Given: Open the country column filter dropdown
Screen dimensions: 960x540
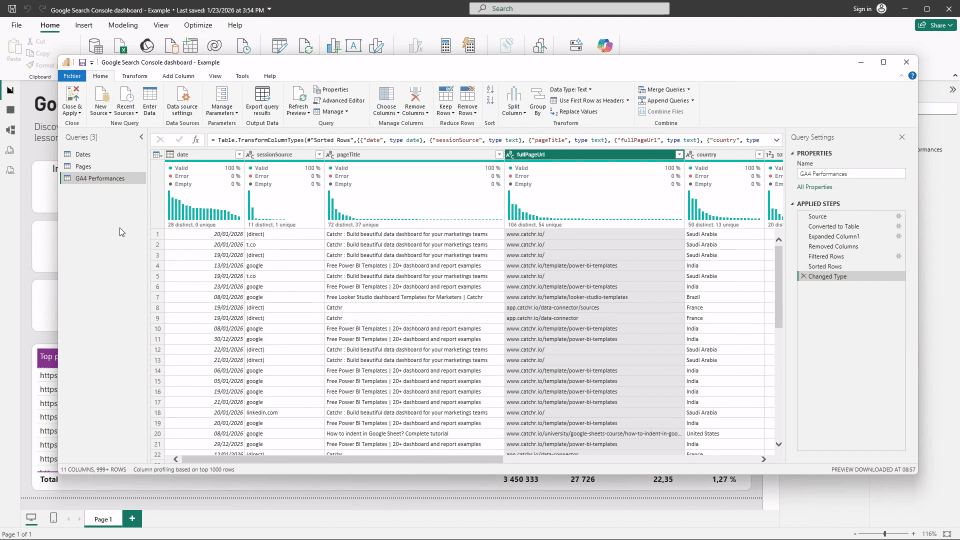Looking at the screenshot, I should click(x=759, y=155).
